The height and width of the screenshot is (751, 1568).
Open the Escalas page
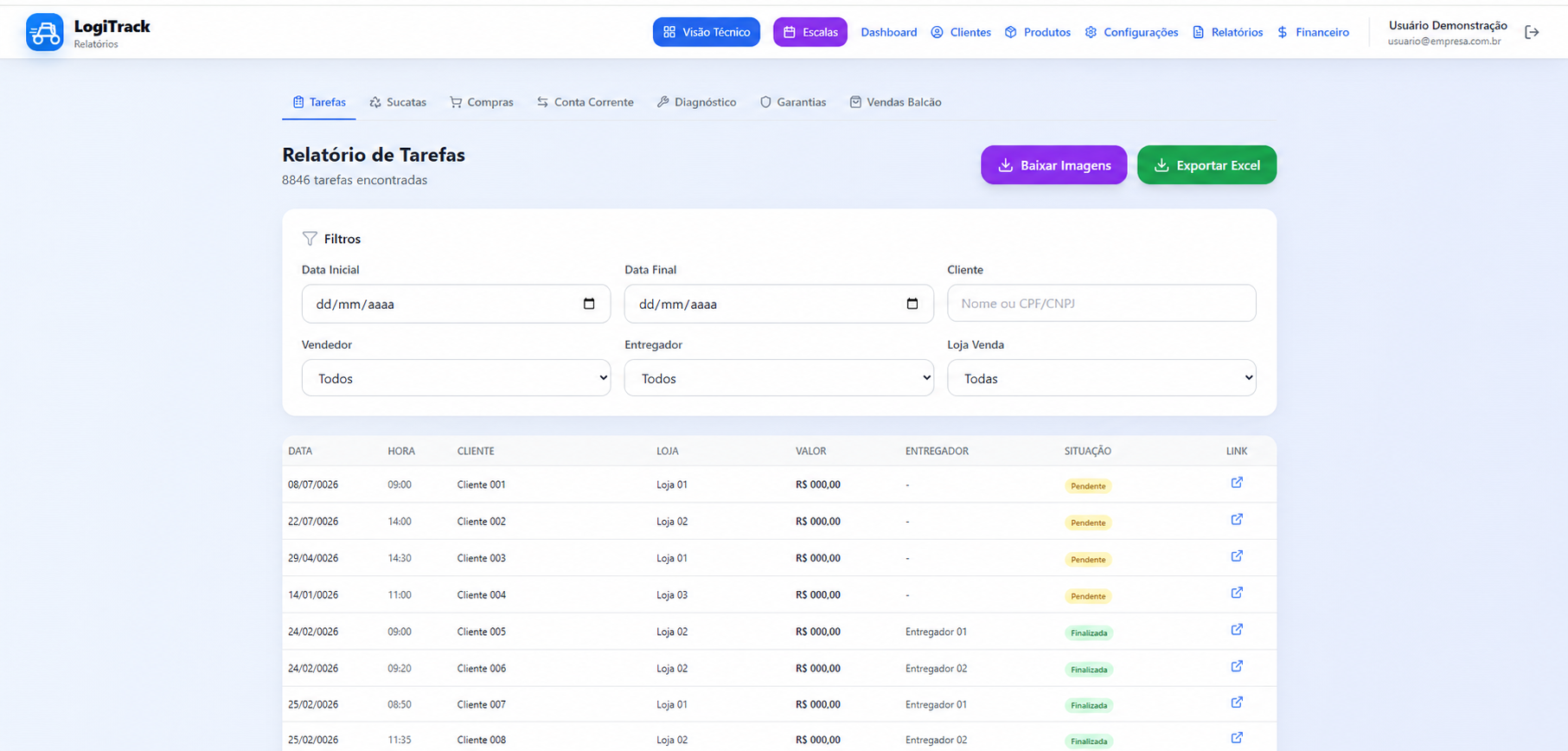coord(810,32)
